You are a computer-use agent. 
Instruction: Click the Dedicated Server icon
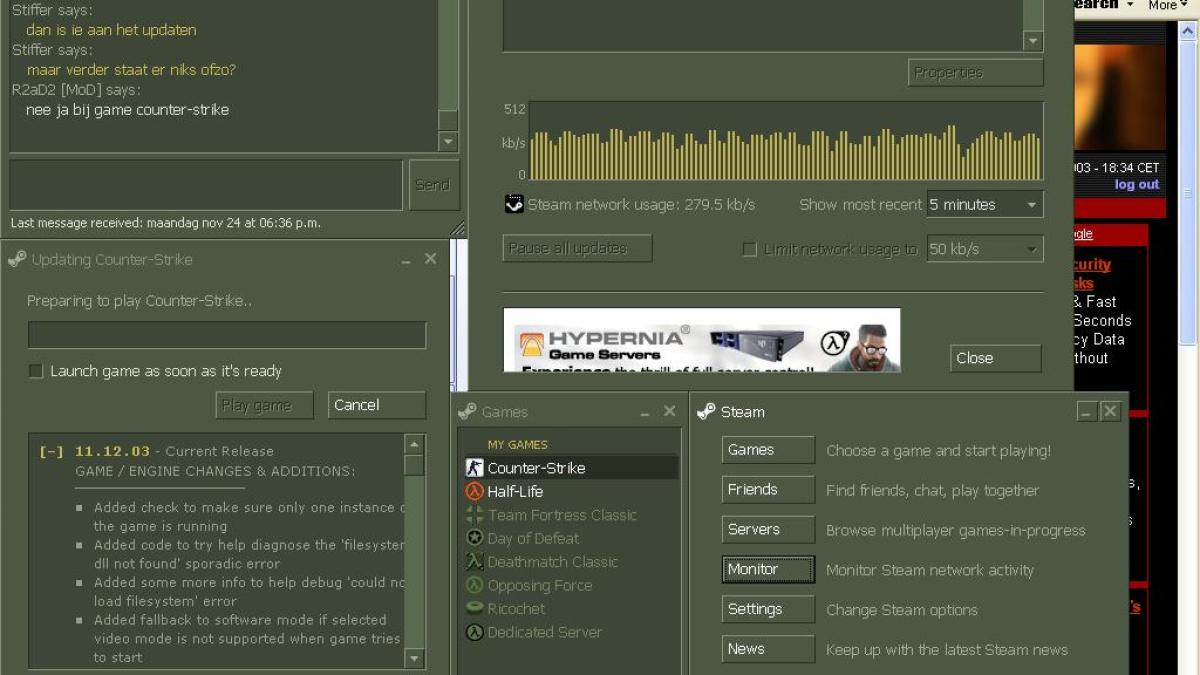(x=475, y=633)
